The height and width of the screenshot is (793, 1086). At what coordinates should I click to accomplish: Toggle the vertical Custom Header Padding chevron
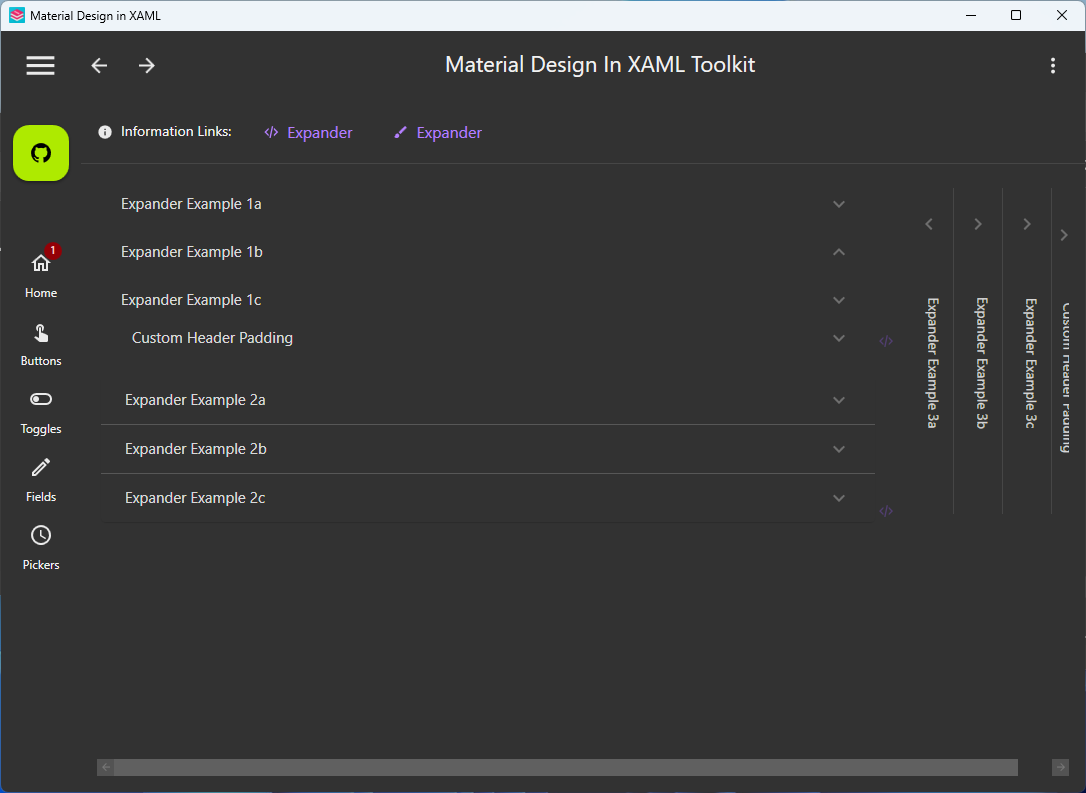point(1065,235)
